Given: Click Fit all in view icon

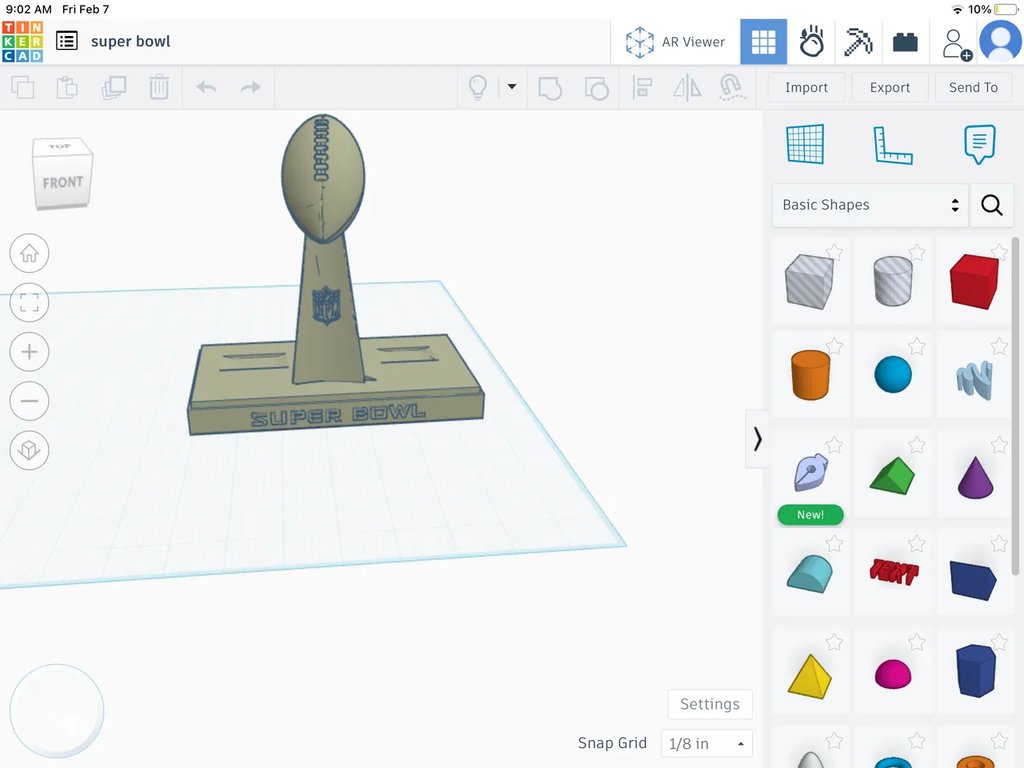Looking at the screenshot, I should coord(29,302).
